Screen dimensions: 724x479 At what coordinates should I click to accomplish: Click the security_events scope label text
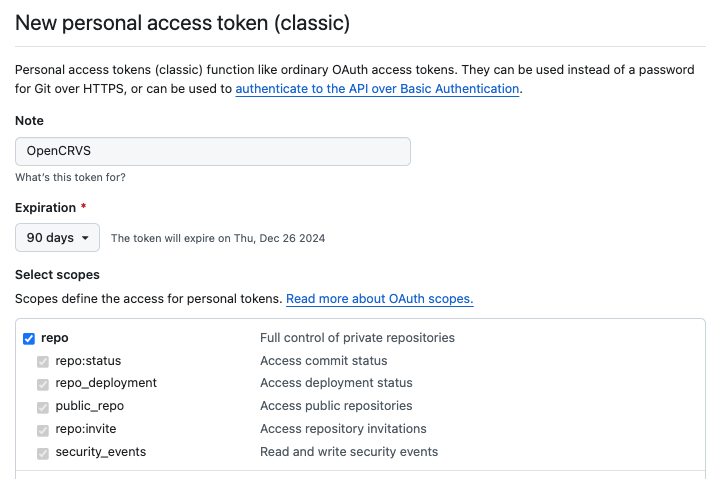coord(101,452)
